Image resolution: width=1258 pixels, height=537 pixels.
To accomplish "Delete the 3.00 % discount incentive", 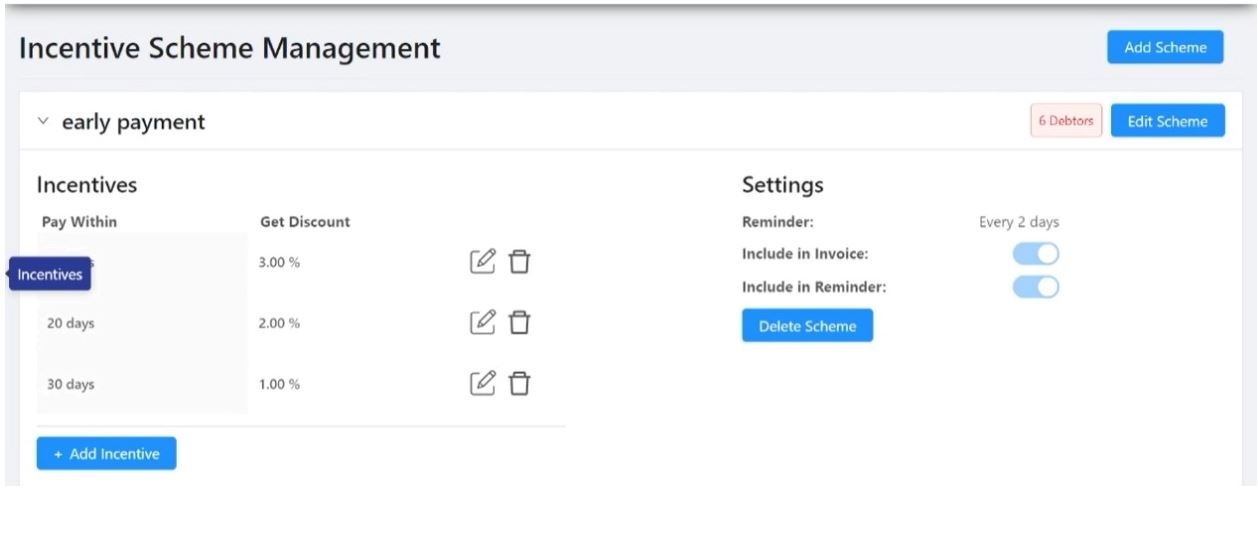I will pyautogui.click(x=519, y=262).
